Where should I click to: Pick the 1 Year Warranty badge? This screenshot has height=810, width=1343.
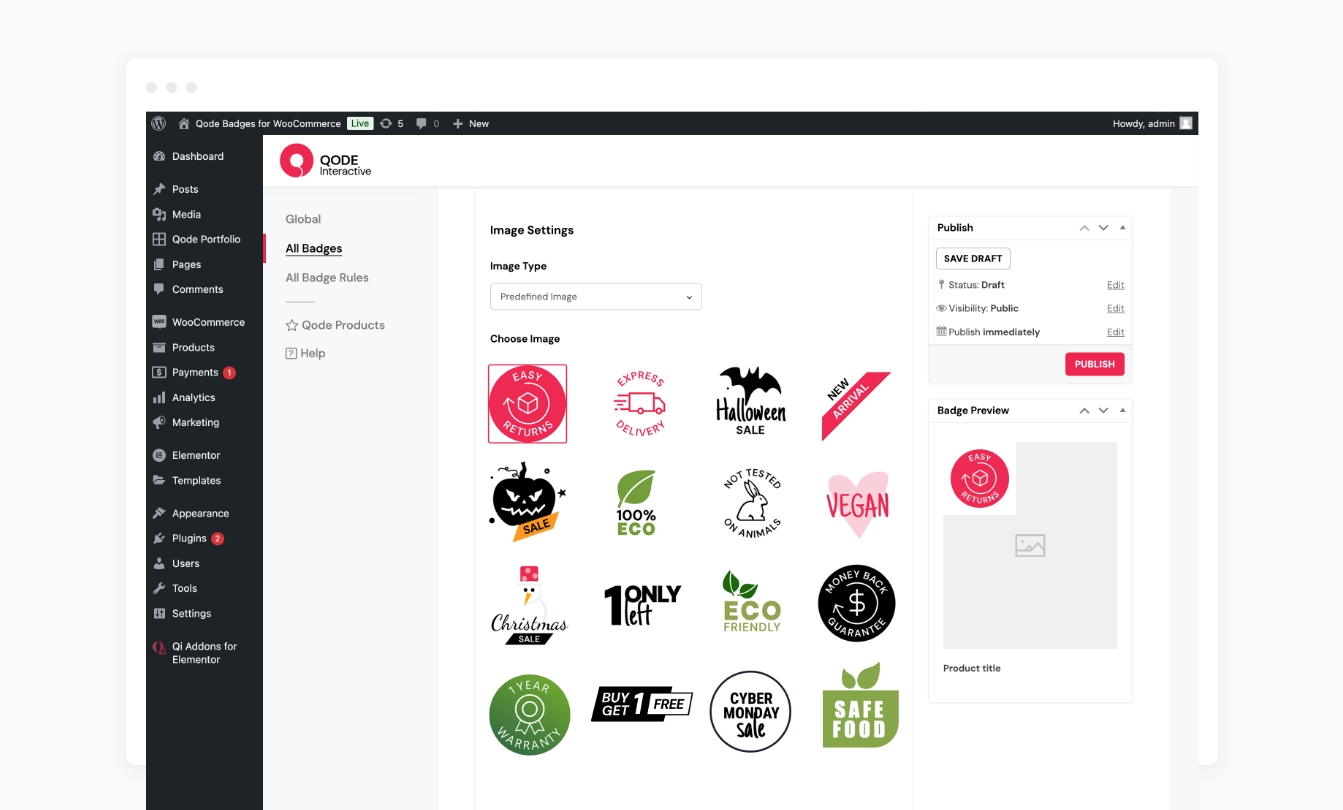530,714
